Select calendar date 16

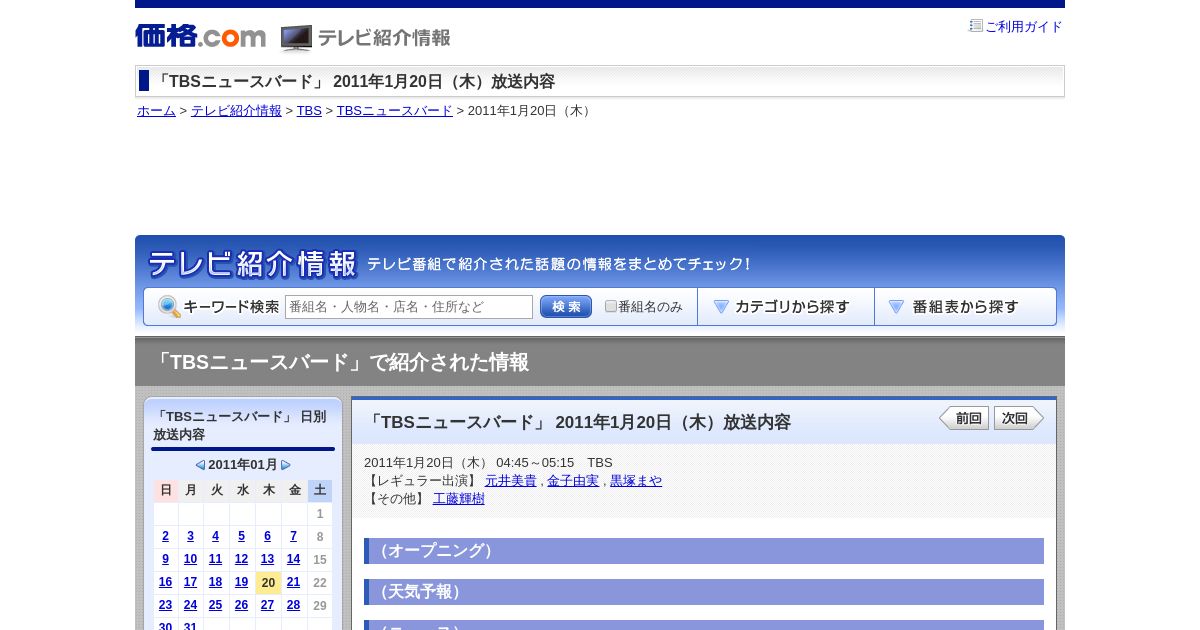[166, 582]
